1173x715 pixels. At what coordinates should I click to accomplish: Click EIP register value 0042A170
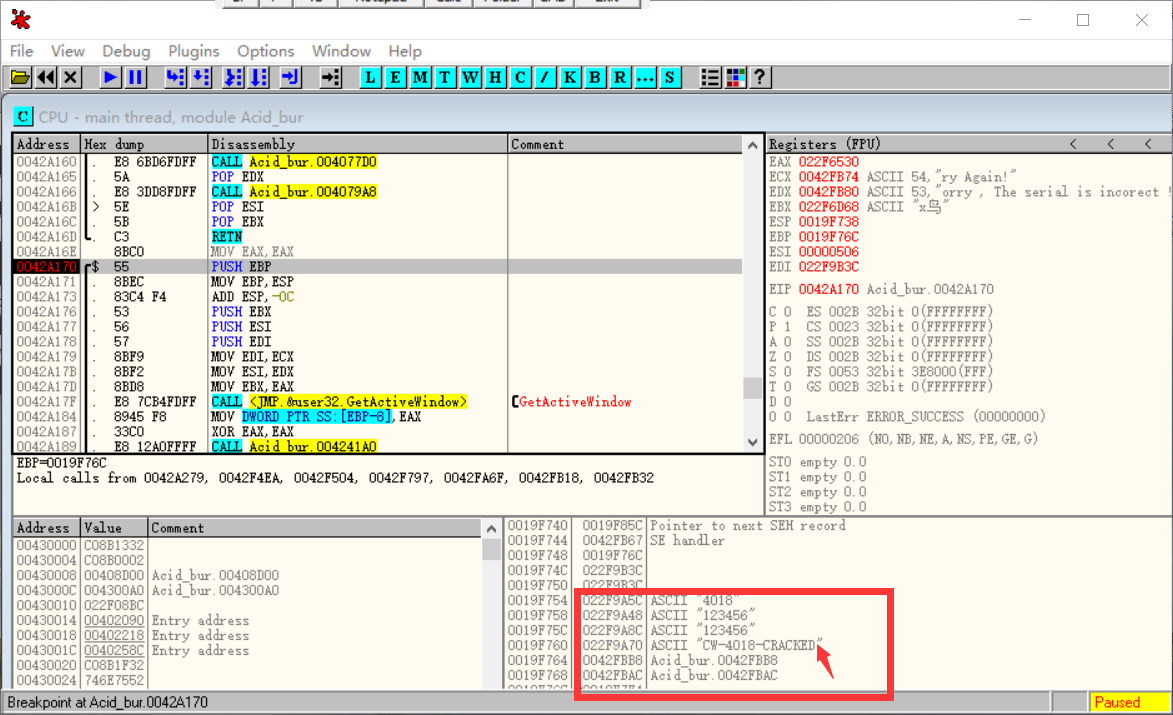[x=828, y=289]
